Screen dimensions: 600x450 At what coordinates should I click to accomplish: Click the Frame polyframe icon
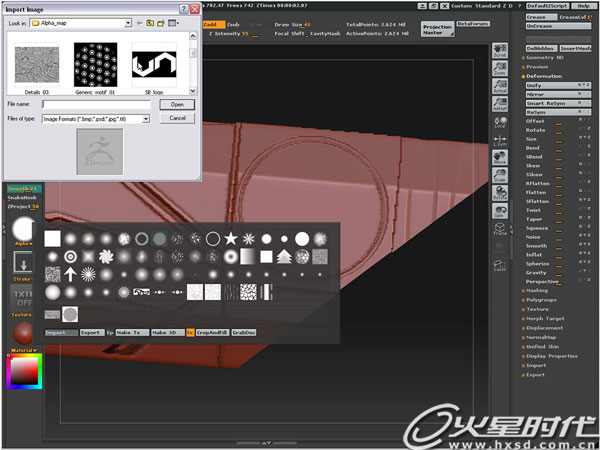pos(500,228)
